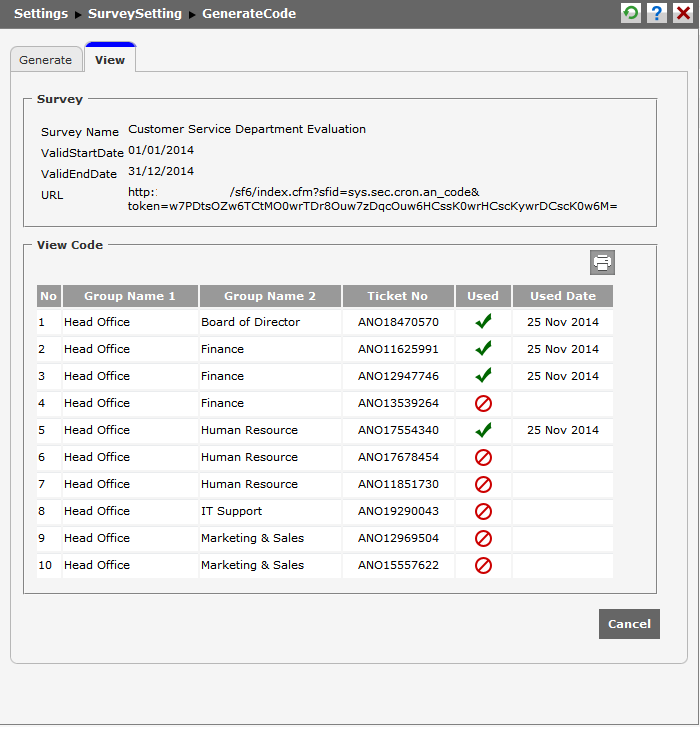This screenshot has height=729, width=700.
Task: Go to Settings in the breadcrumb
Action: (x=41, y=14)
